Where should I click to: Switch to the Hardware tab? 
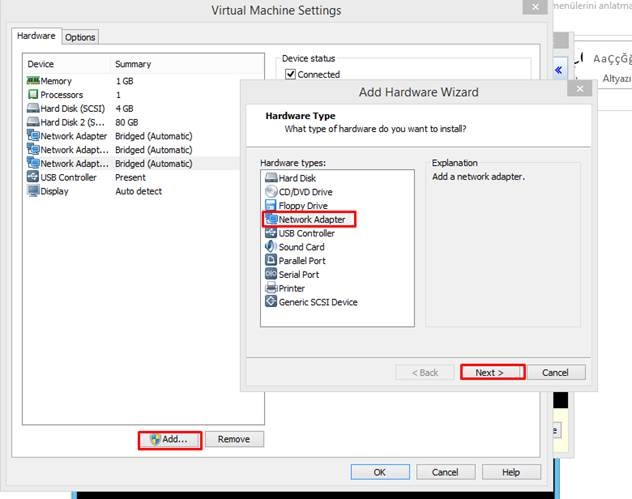tap(36, 36)
